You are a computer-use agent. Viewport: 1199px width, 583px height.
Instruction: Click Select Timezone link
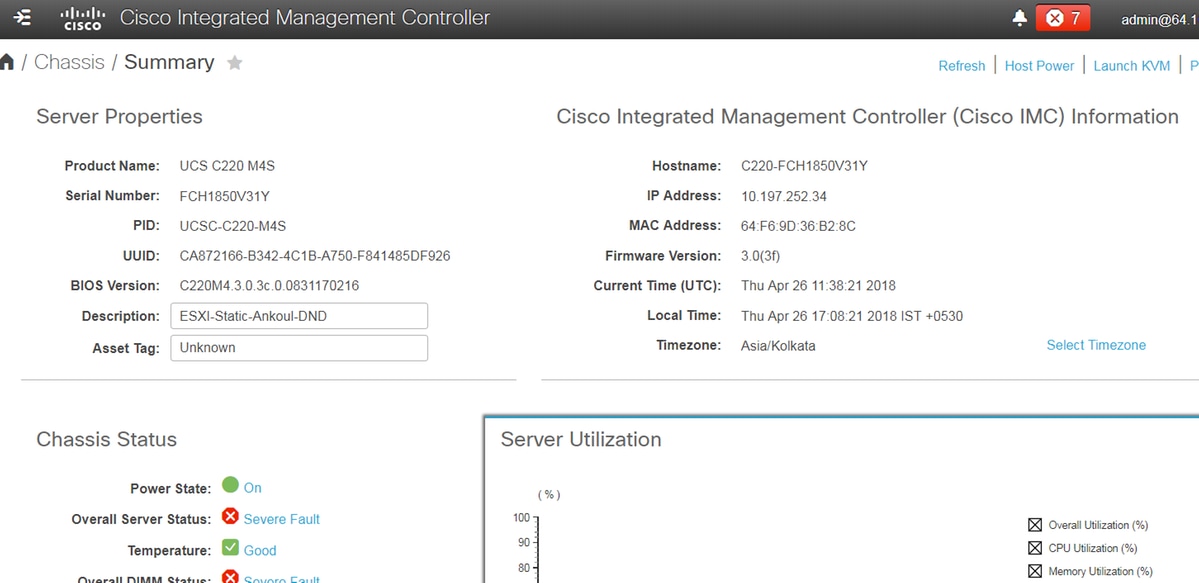(1096, 345)
